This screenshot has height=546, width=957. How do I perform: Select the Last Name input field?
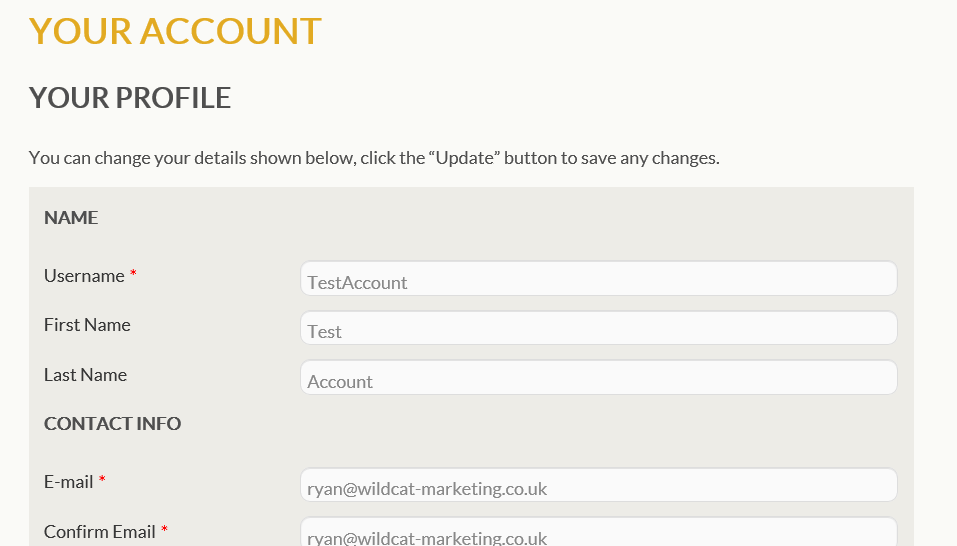click(598, 378)
